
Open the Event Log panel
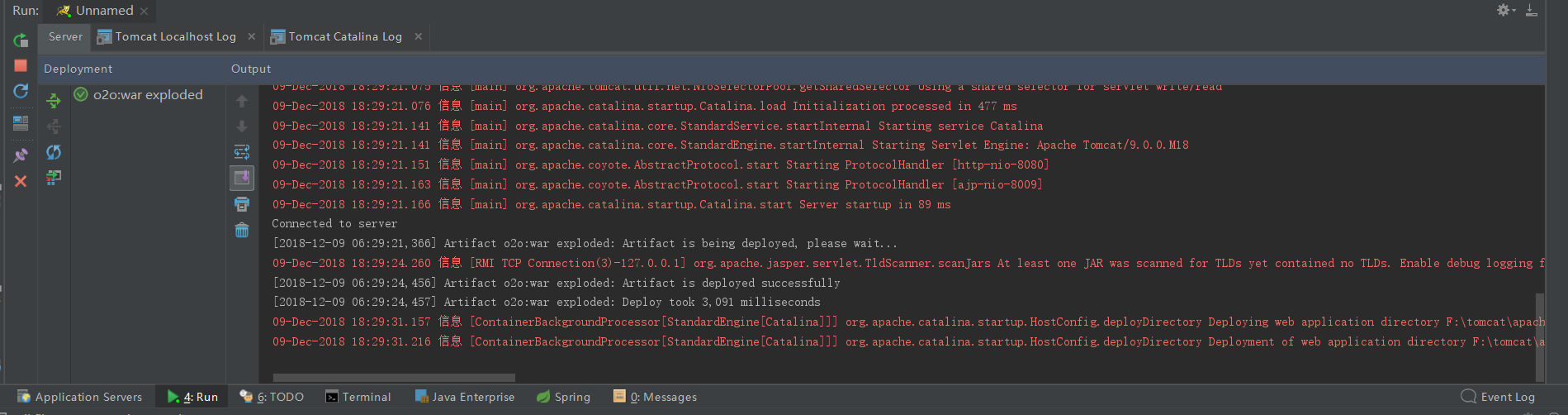tap(1498, 397)
